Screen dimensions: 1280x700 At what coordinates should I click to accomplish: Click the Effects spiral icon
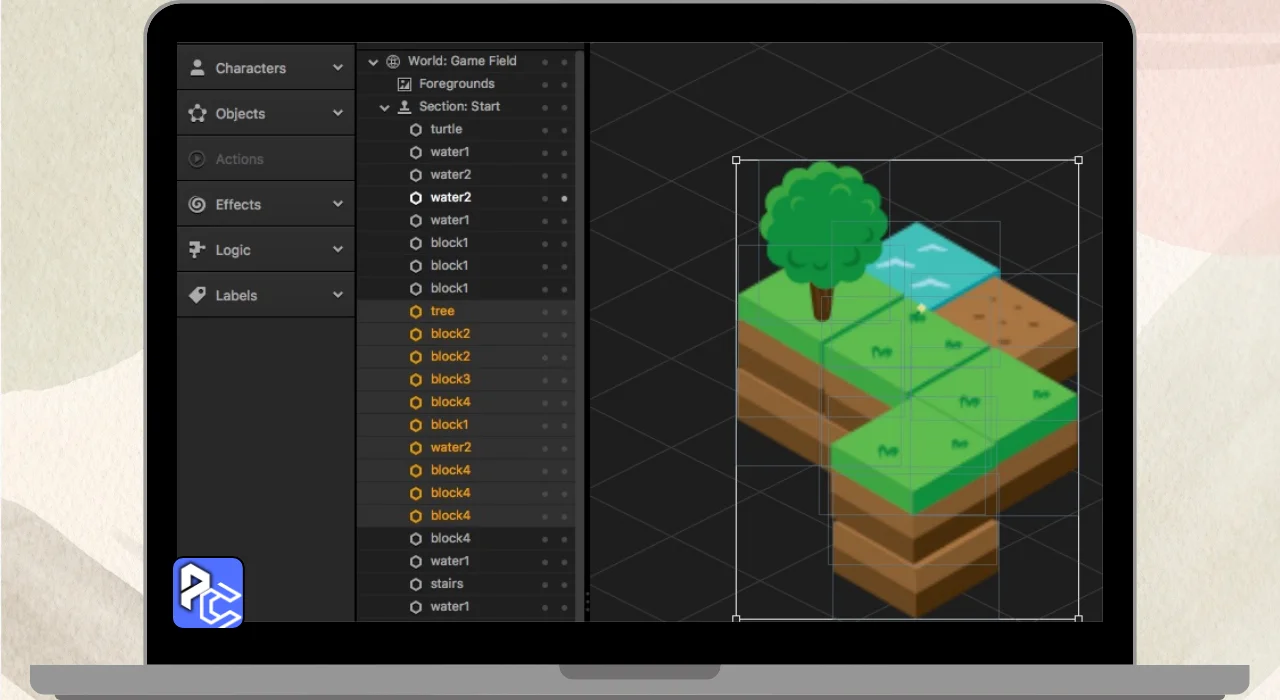click(x=197, y=205)
